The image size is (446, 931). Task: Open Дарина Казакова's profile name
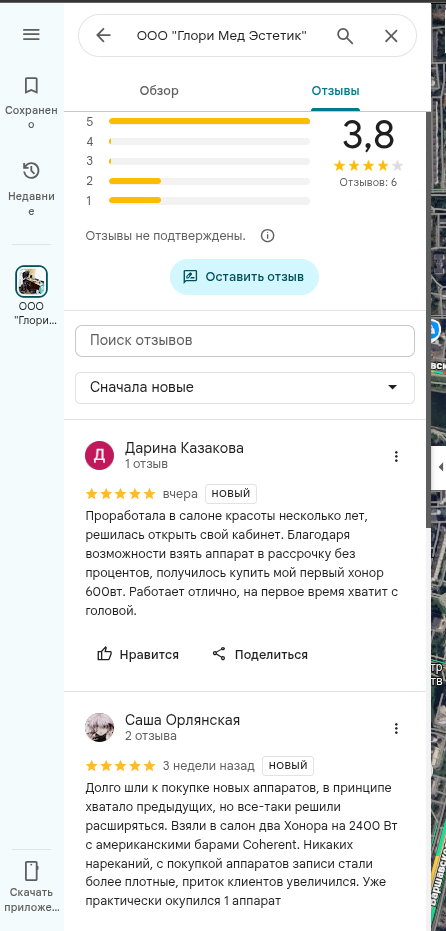(184, 448)
